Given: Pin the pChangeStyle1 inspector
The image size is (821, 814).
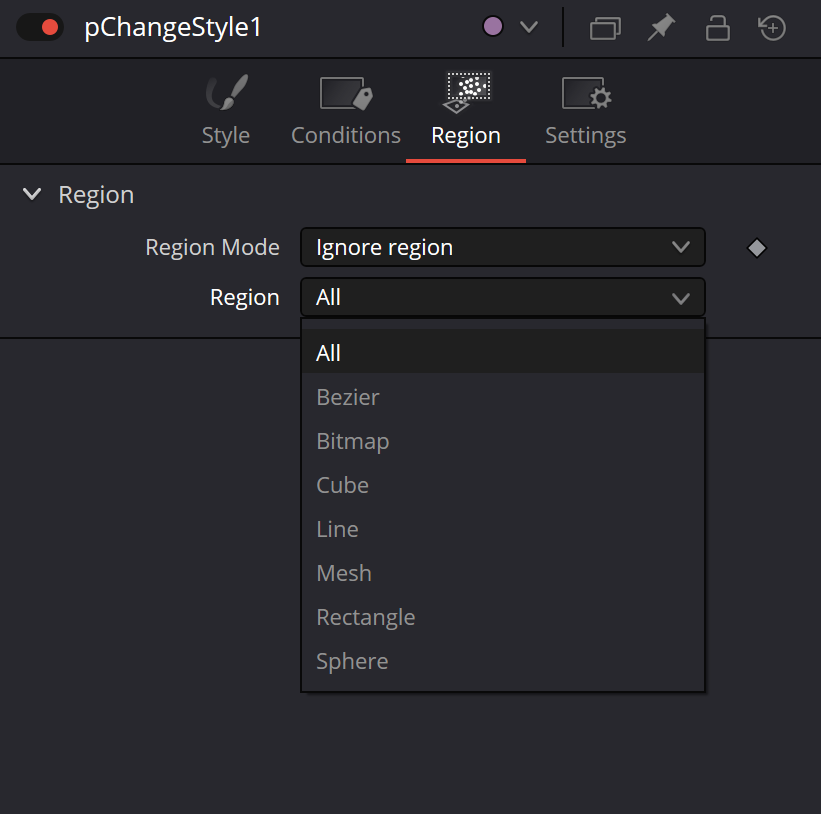Looking at the screenshot, I should [x=661, y=27].
